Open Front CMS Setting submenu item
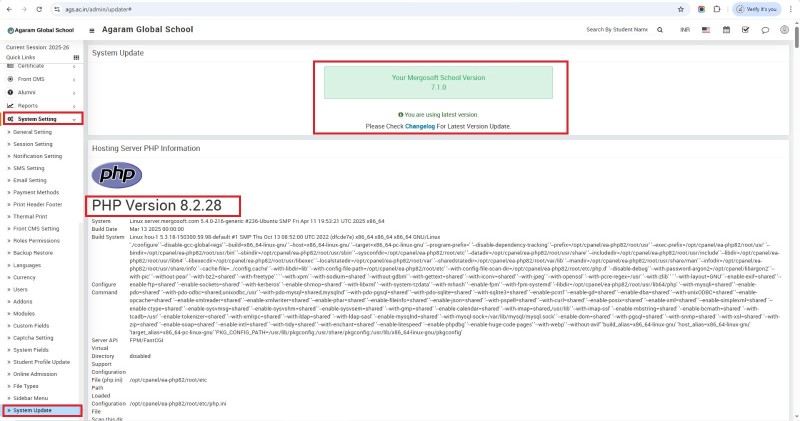Screen dimensions: 800x421 coord(36,229)
